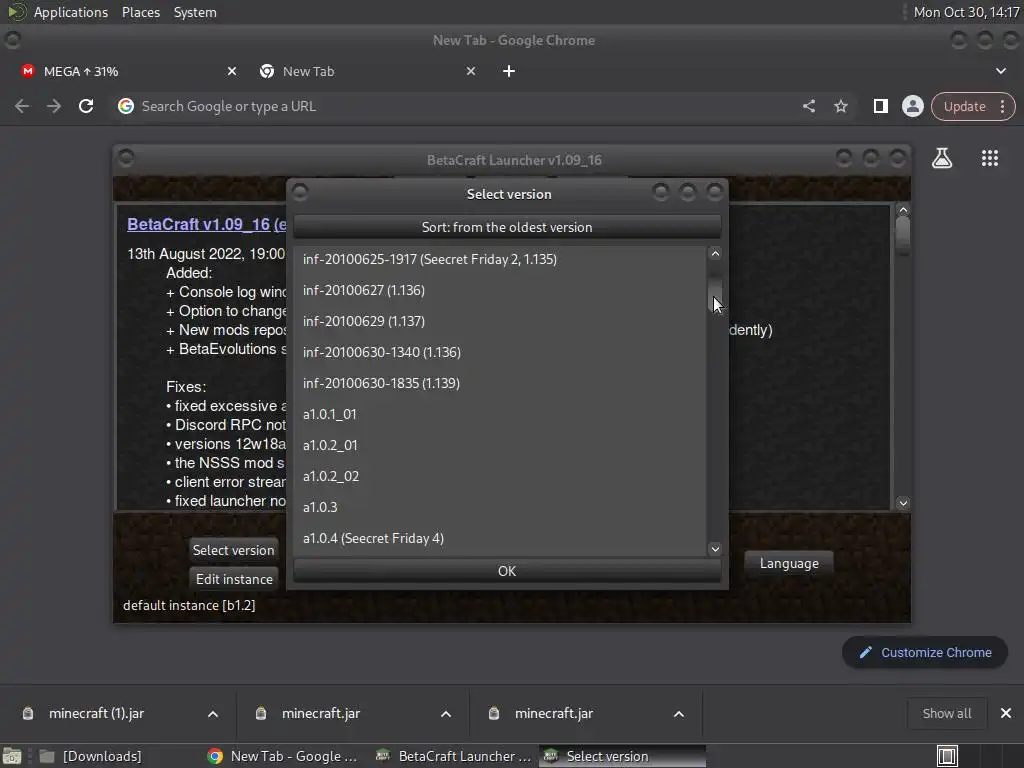Open the Chrome side panel icon

(x=880, y=106)
